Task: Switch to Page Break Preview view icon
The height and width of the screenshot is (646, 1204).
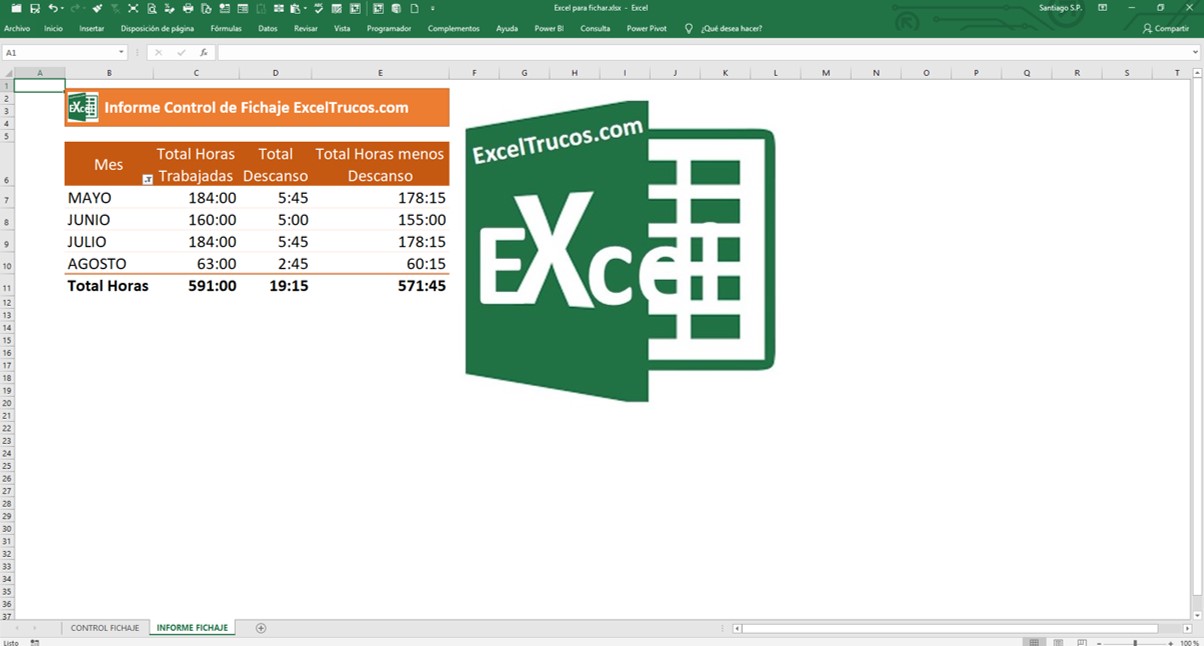Action: 1082,641
